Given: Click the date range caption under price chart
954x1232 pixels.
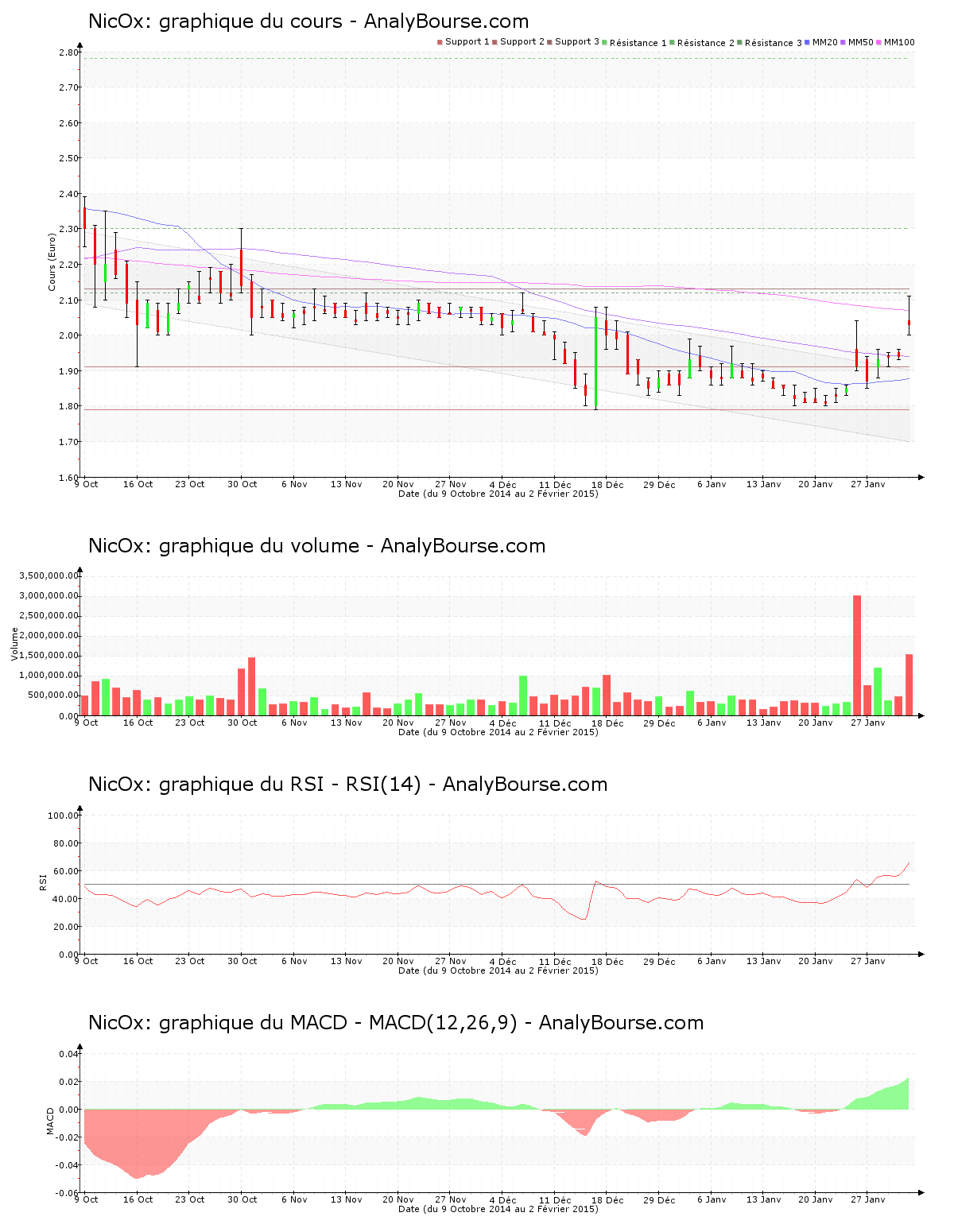Looking at the screenshot, I should (x=498, y=494).
